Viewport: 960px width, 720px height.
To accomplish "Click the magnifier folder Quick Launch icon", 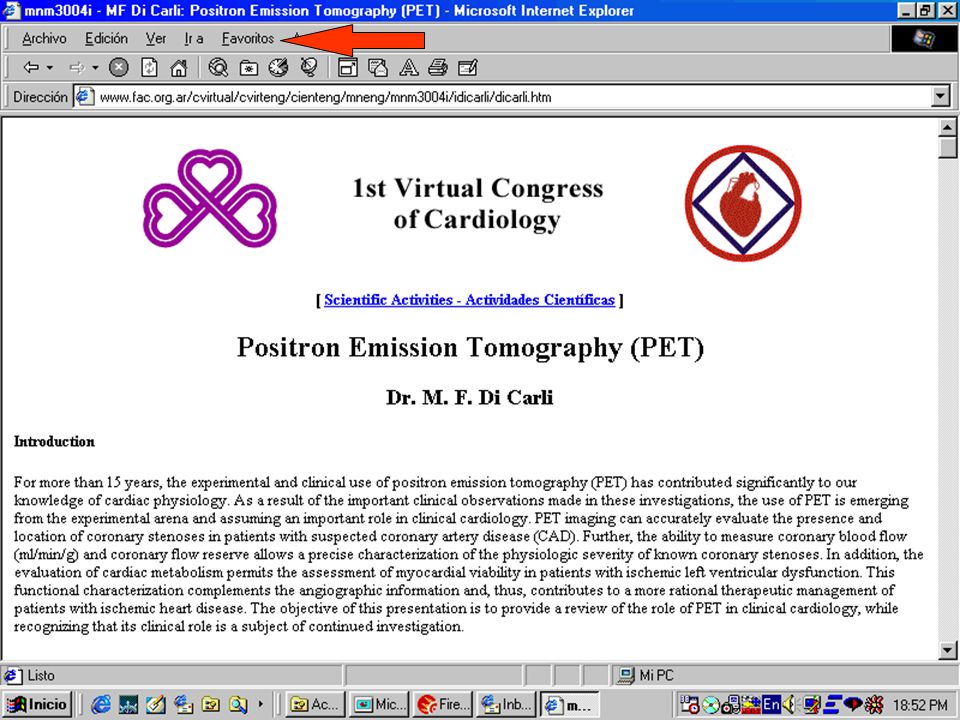I will [238, 705].
